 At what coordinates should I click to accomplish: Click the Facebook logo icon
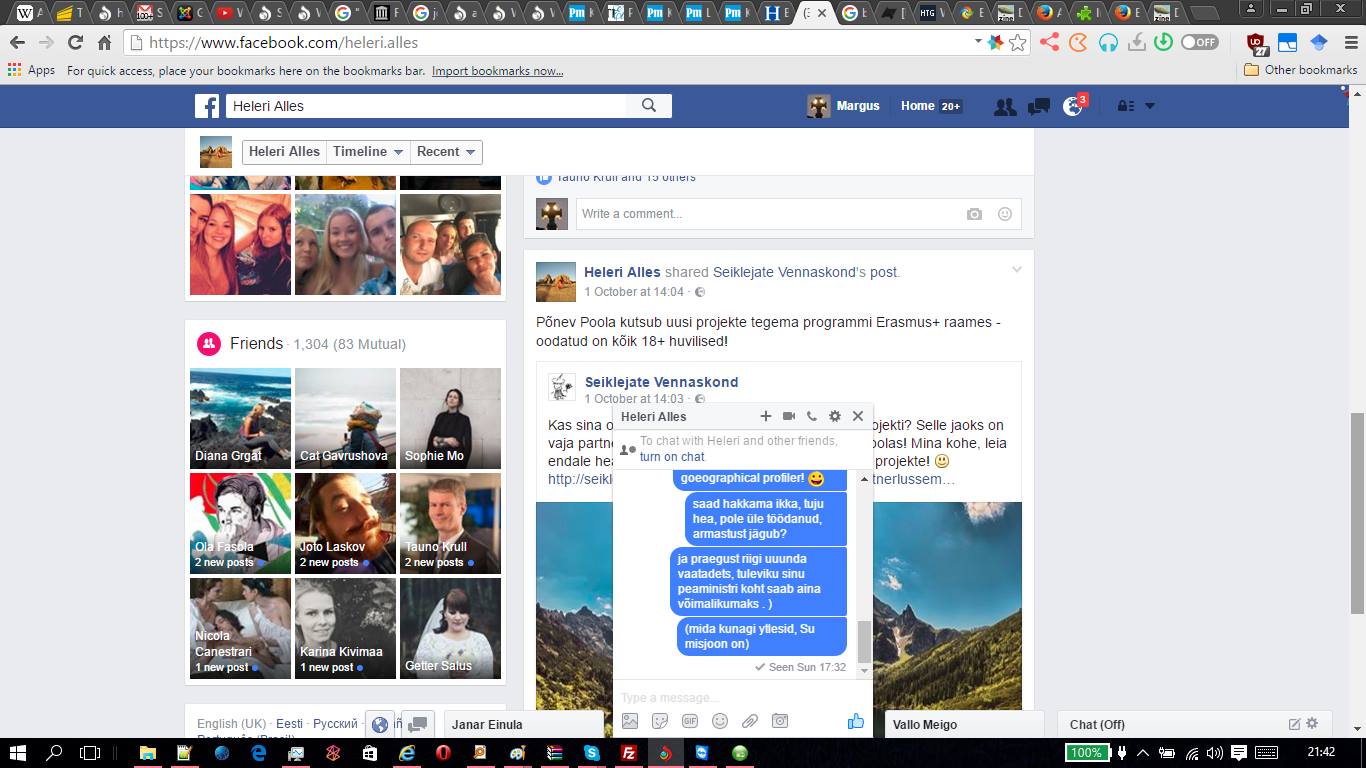pyautogui.click(x=207, y=106)
